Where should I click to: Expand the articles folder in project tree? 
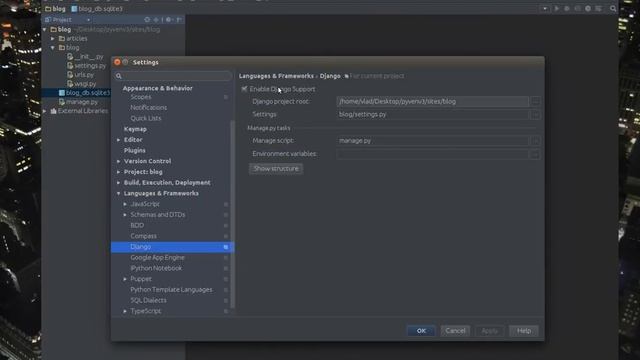point(53,38)
